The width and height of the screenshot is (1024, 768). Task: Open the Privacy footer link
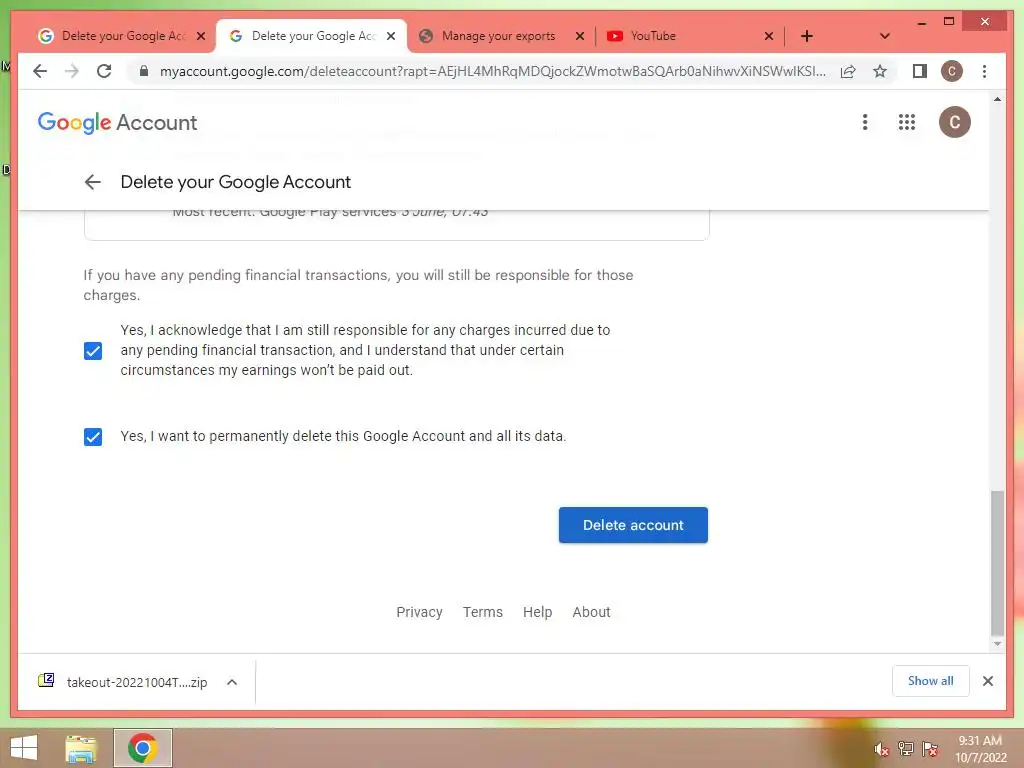(x=419, y=612)
